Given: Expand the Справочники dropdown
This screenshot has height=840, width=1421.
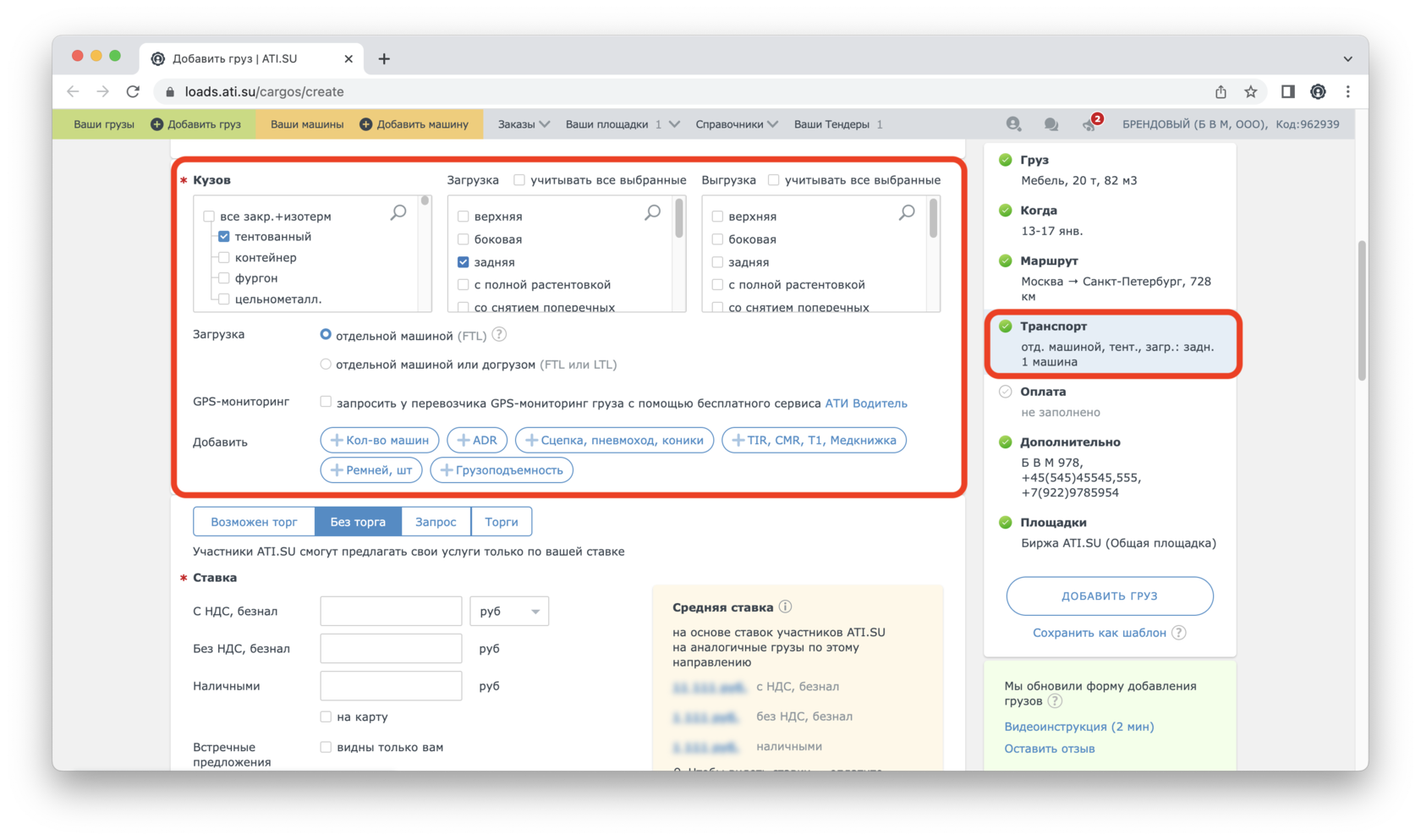Looking at the screenshot, I should point(737,124).
